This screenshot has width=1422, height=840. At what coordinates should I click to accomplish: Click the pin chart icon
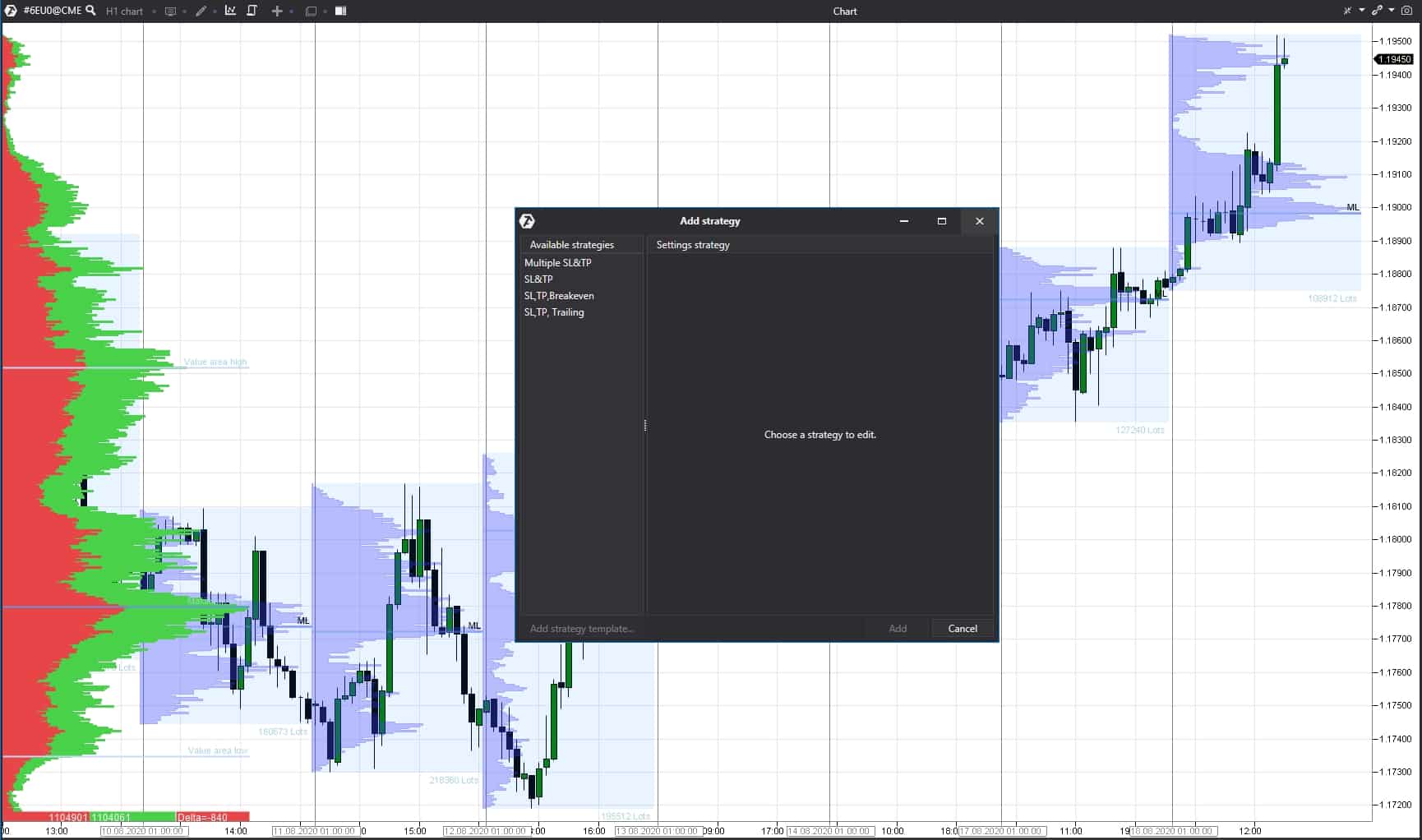(x=1348, y=11)
